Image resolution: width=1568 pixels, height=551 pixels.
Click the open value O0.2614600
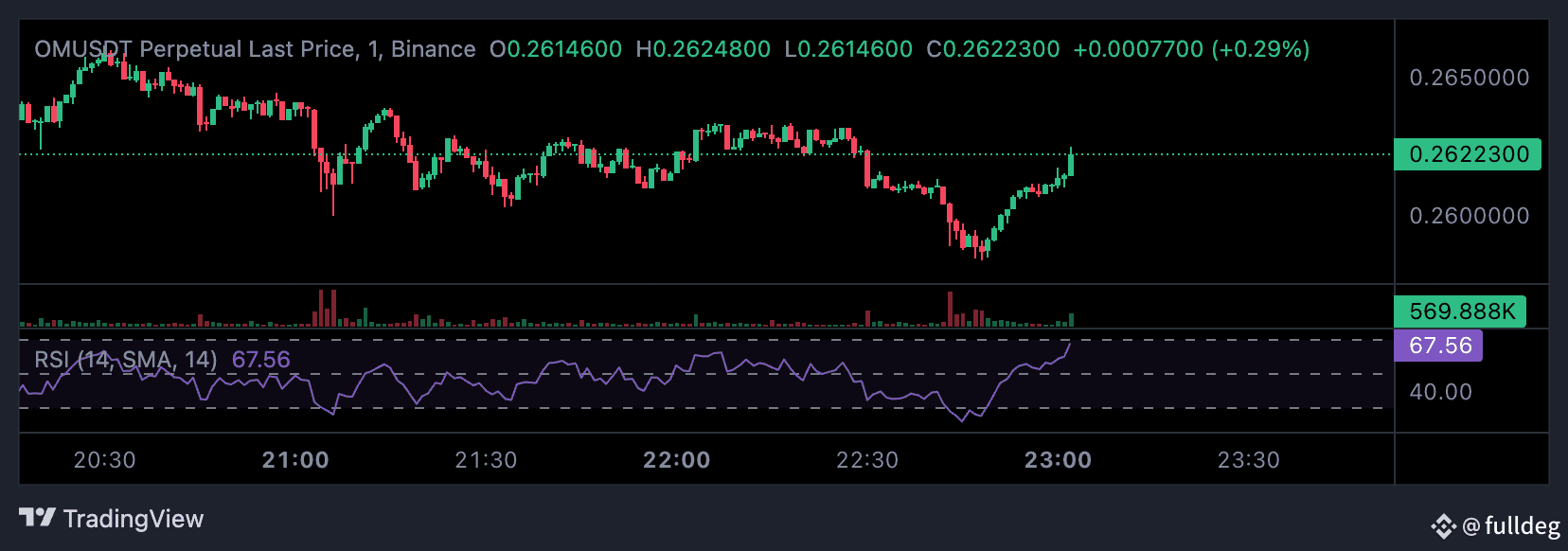click(x=556, y=49)
